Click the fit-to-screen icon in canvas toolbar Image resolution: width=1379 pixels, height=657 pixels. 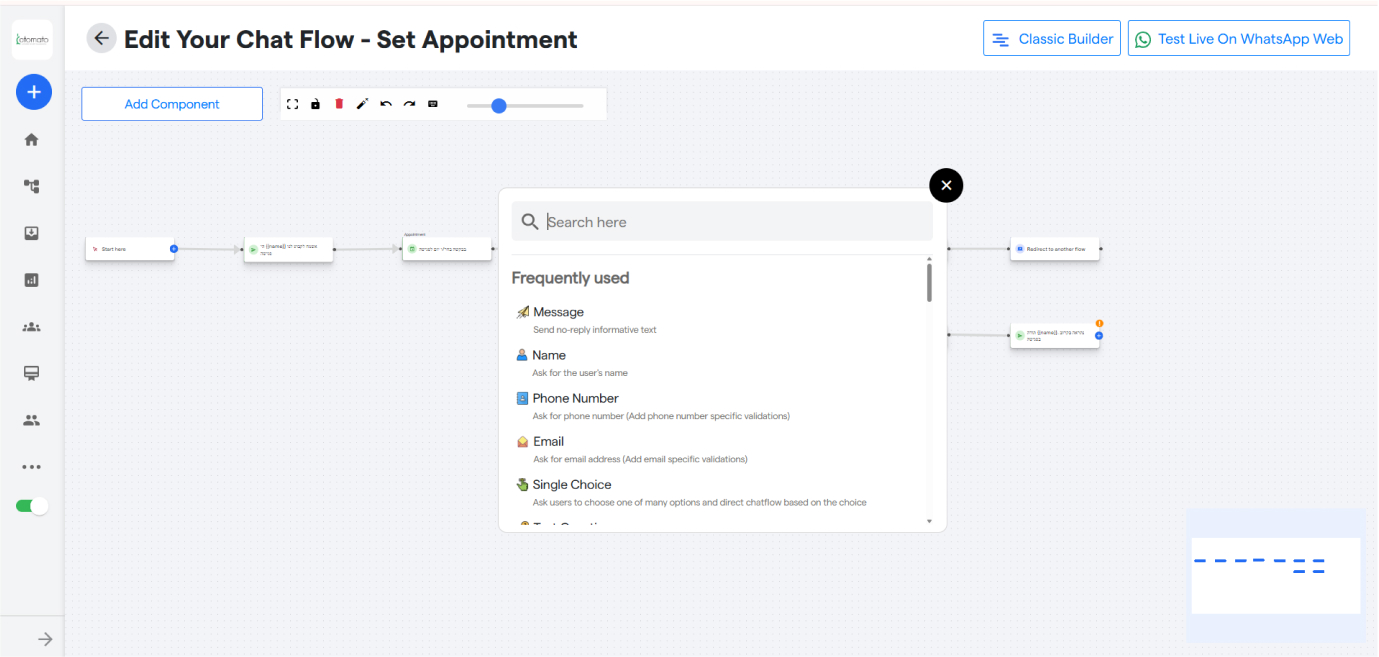tap(293, 104)
